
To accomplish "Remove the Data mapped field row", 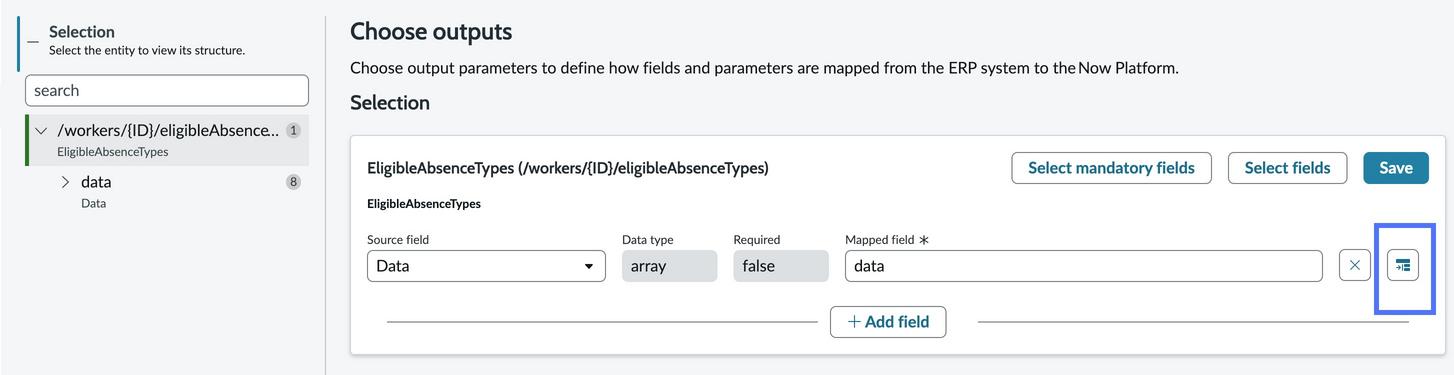I will (1355, 266).
